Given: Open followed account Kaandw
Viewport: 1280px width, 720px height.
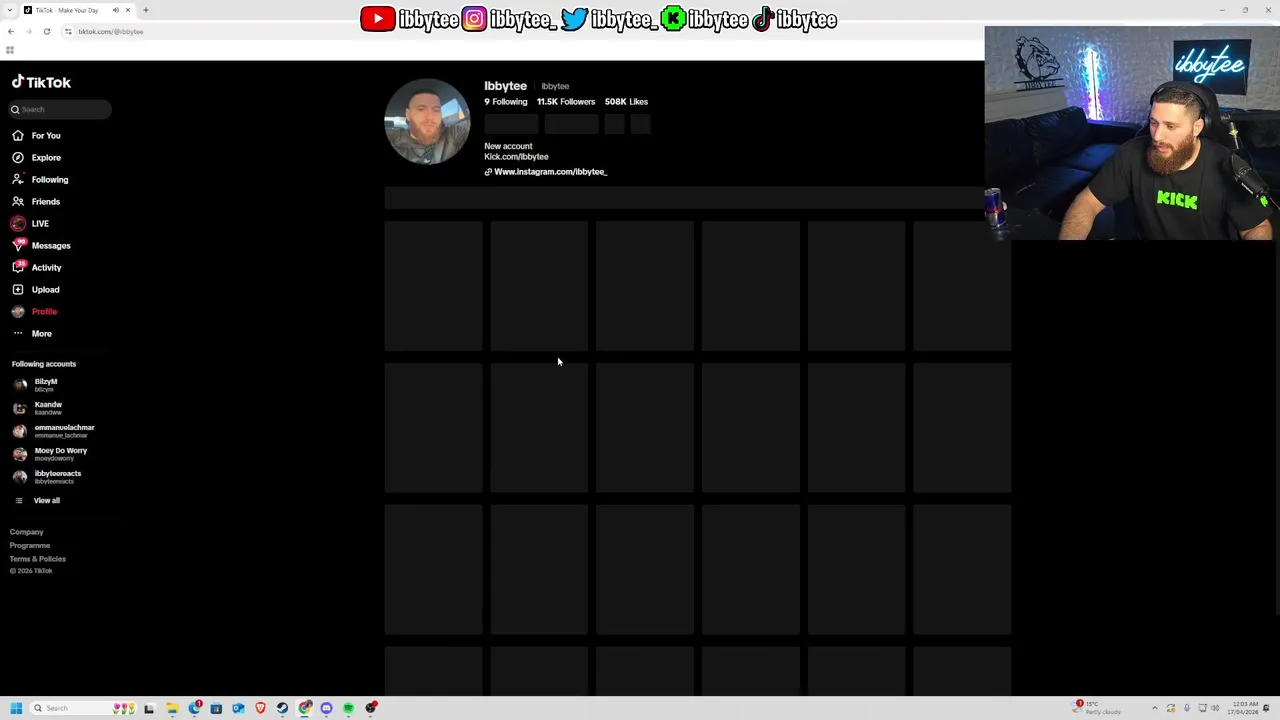Looking at the screenshot, I should pos(39,408).
